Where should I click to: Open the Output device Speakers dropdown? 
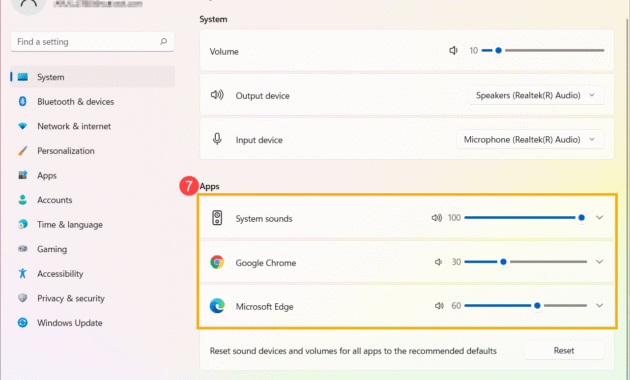tap(536, 96)
